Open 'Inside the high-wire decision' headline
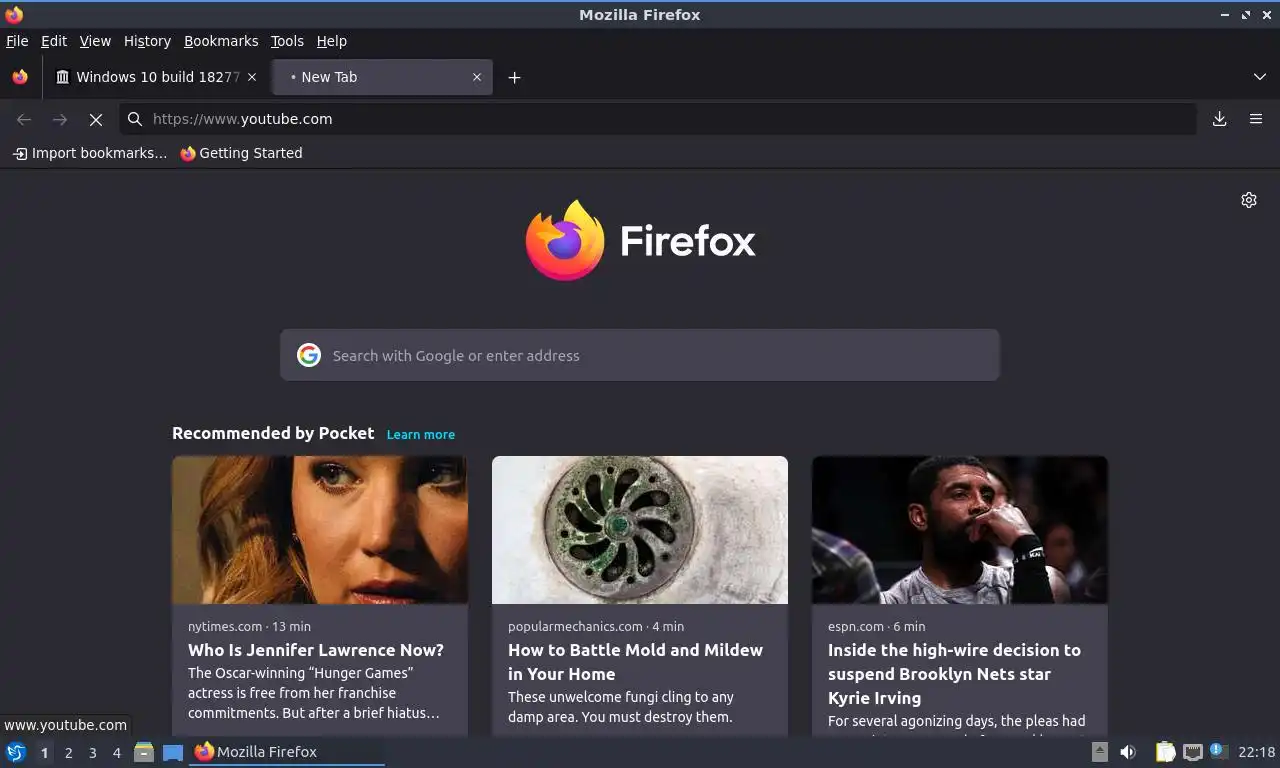The height and width of the screenshot is (768, 1280). [954, 674]
